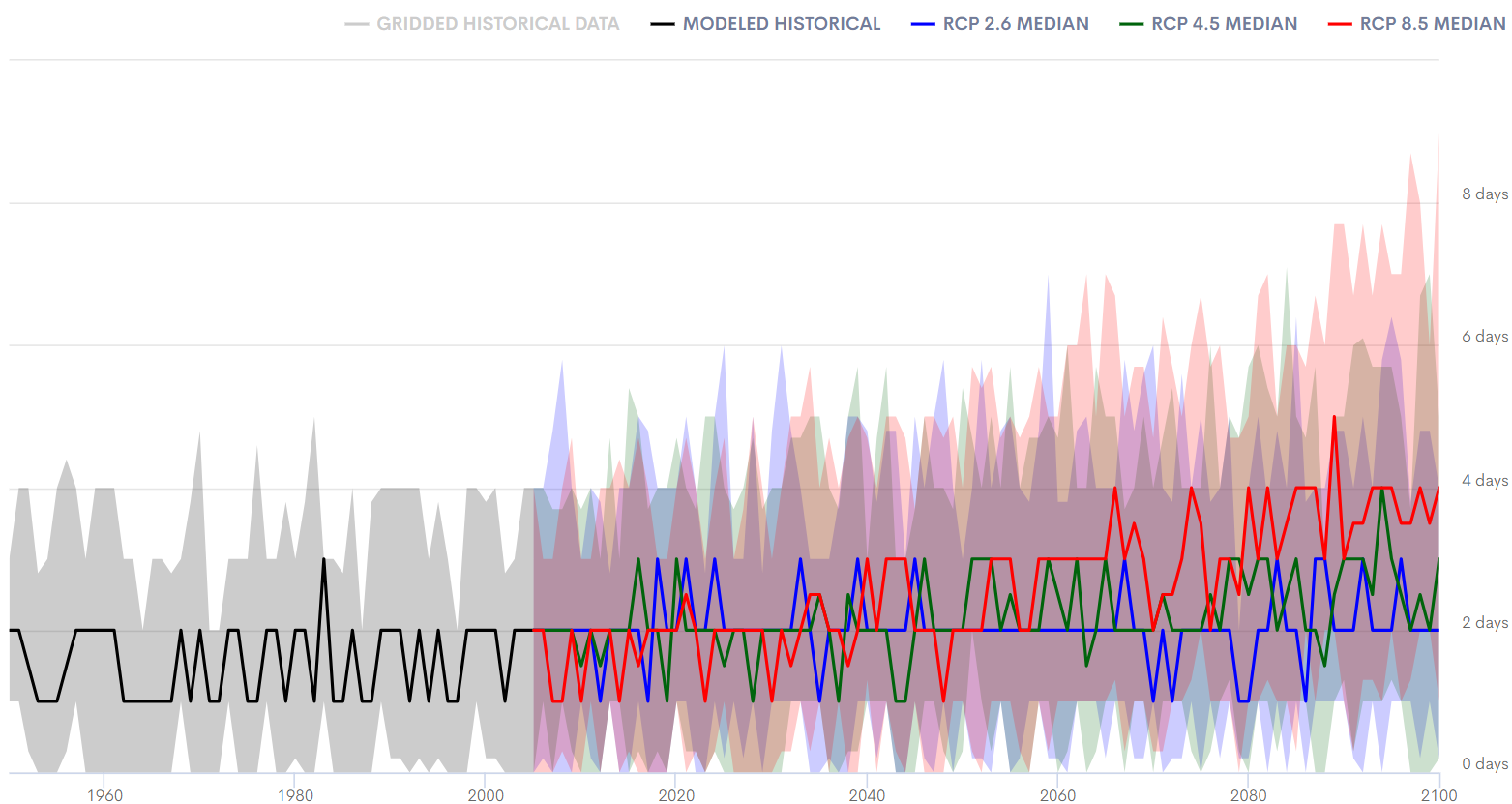Toggle the Gridded Historical Data legend entry
The width and height of the screenshot is (1512, 804).
click(x=482, y=24)
